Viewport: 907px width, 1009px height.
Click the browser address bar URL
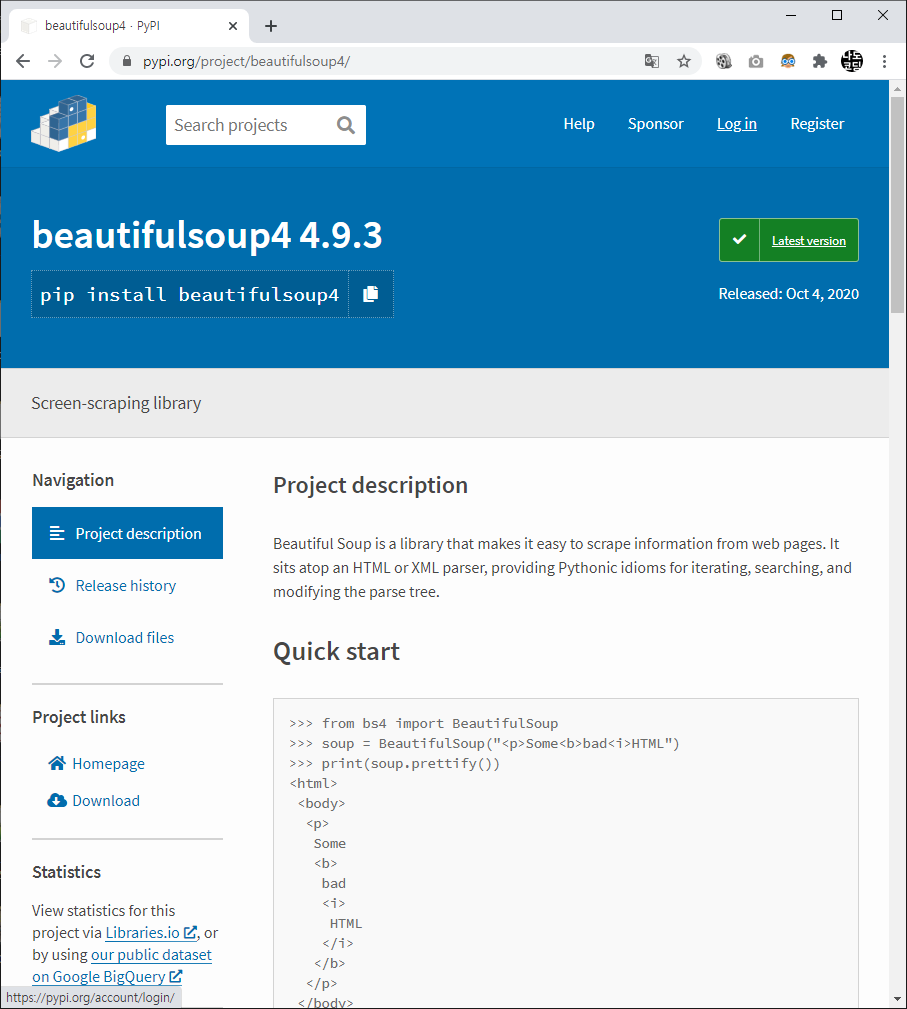247,61
